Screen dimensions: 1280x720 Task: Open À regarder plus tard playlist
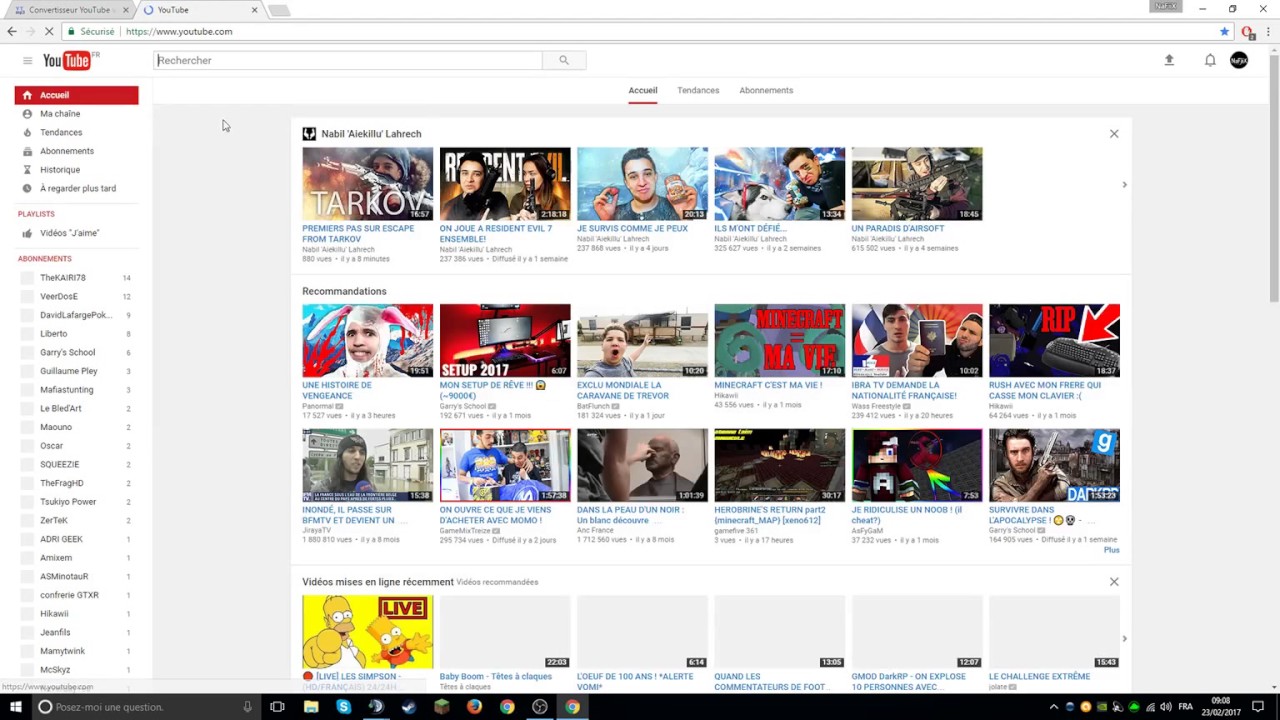tap(76, 188)
